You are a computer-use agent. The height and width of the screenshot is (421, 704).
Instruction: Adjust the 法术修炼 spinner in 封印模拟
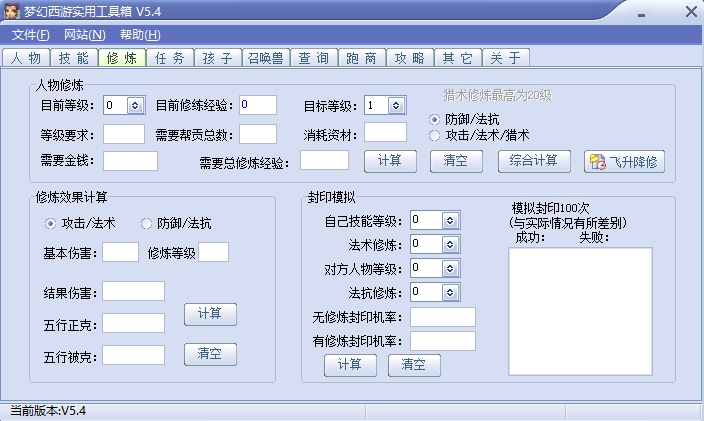[450, 245]
